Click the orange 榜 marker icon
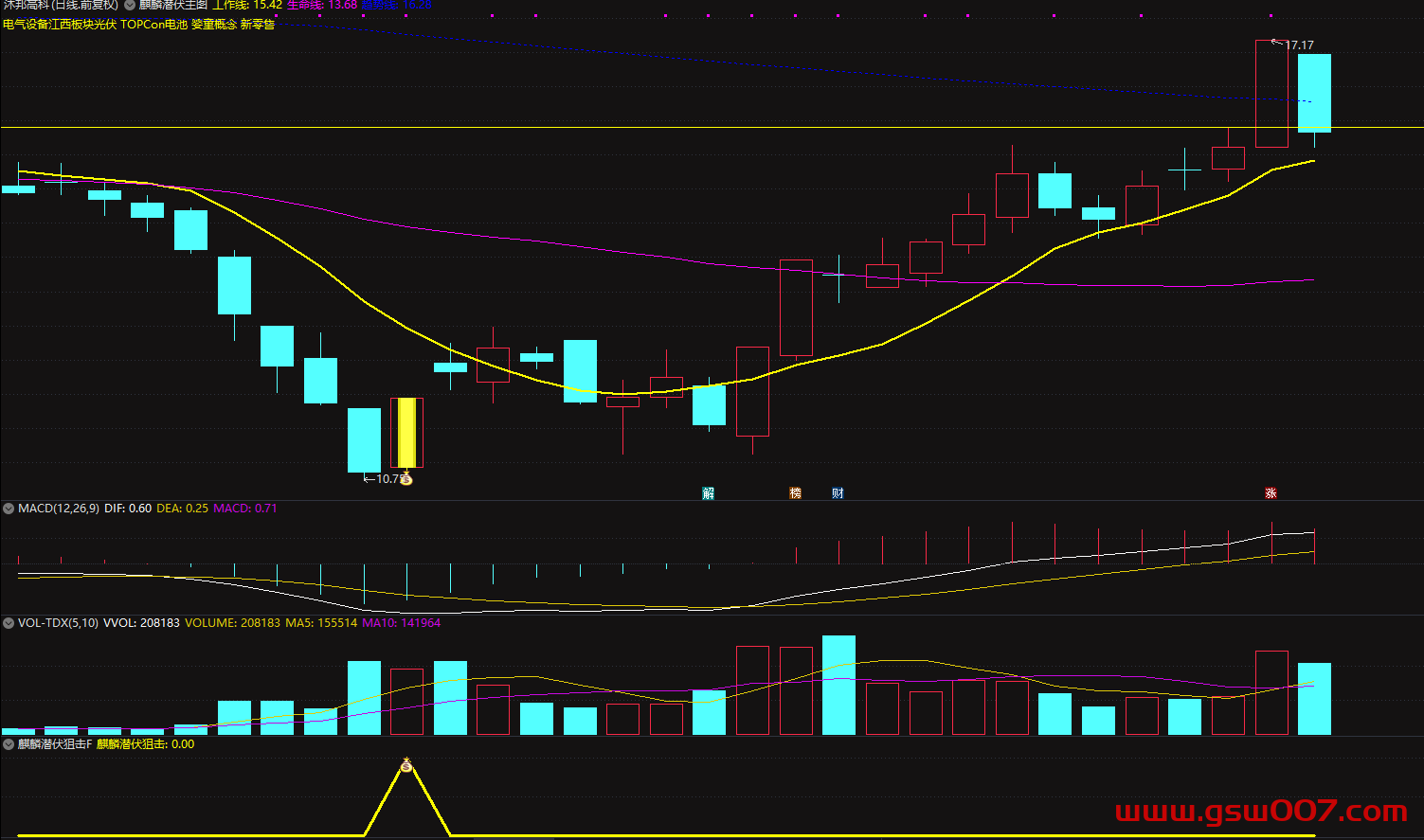 coord(795,493)
